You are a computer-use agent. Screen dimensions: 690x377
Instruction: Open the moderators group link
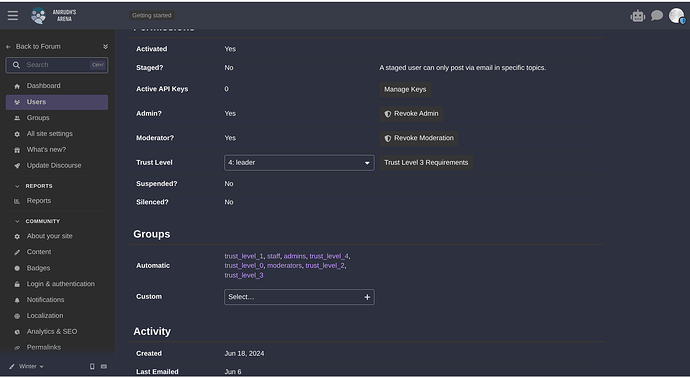coord(284,266)
